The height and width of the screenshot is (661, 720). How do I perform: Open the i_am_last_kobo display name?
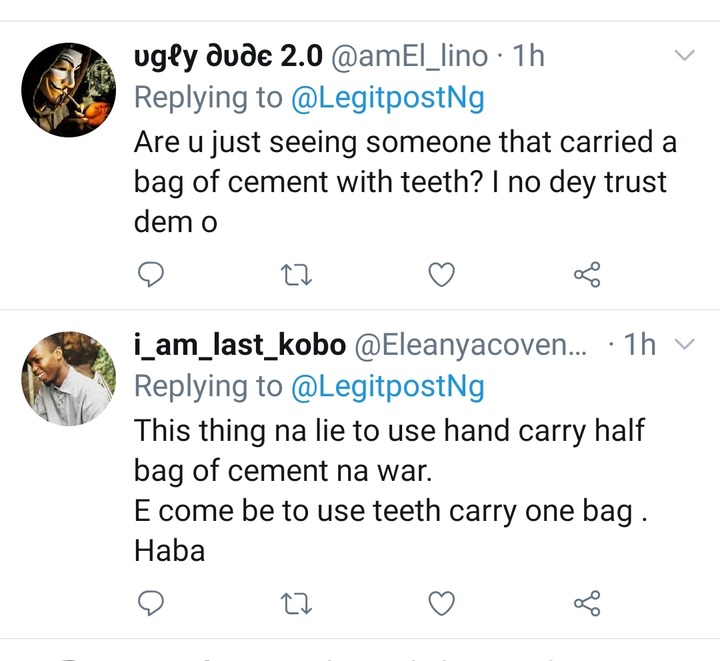[x=240, y=345]
